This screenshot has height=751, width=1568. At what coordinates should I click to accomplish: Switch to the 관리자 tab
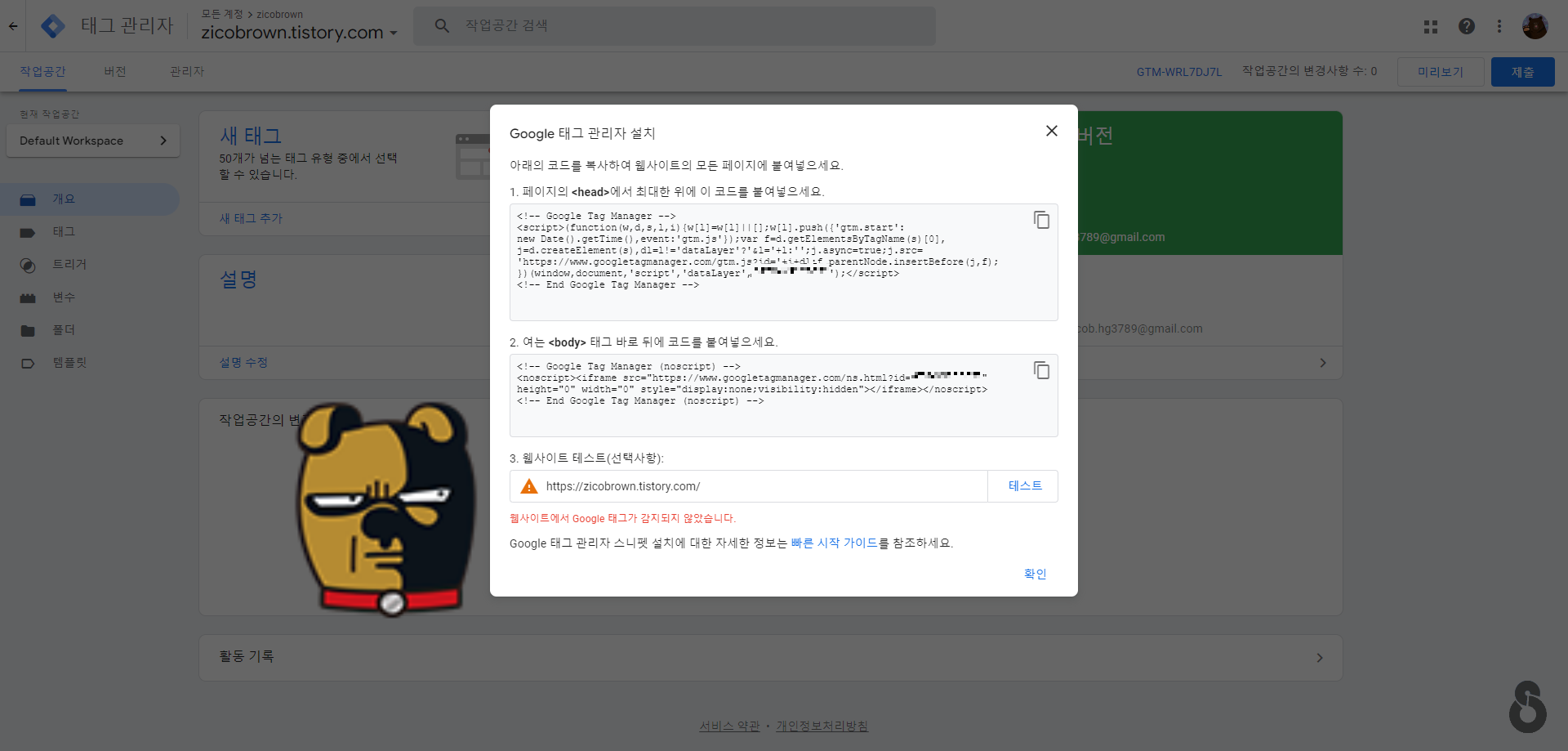(187, 72)
